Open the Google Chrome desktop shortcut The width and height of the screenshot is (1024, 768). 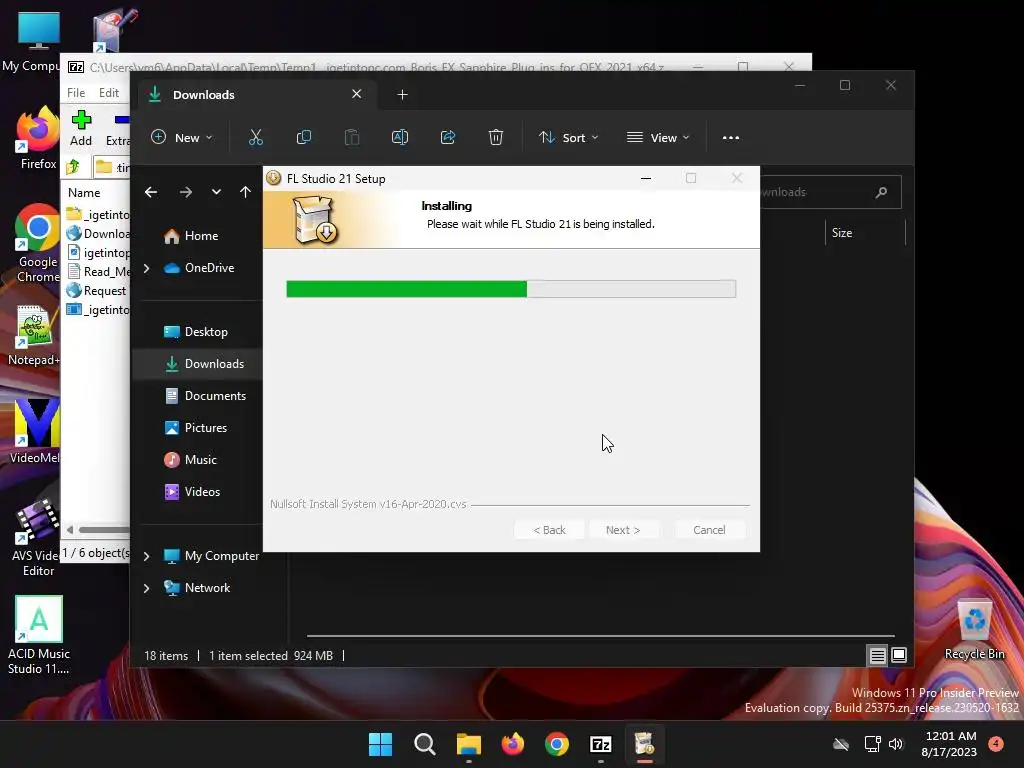pos(38,243)
